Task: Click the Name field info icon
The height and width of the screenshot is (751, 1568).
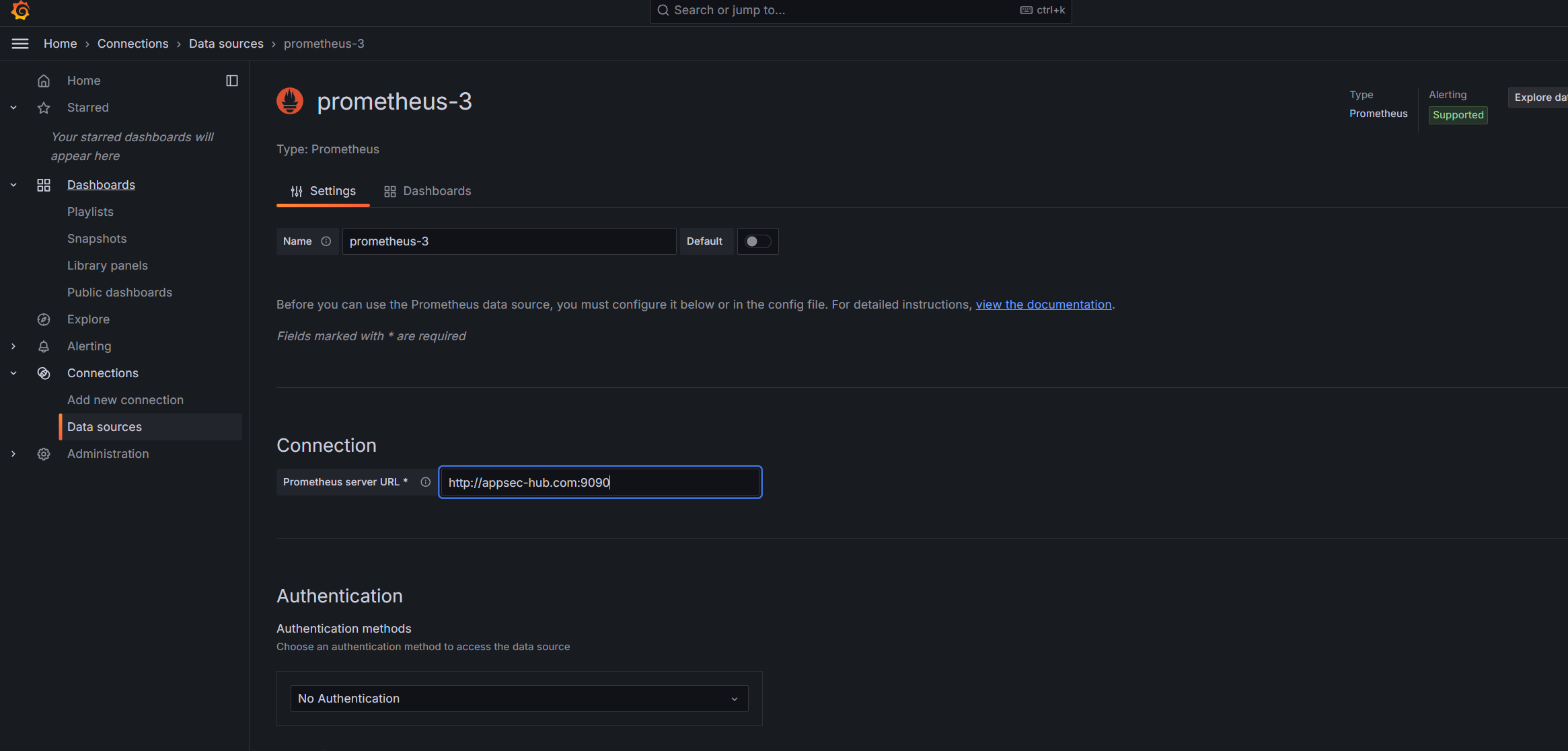Action: coord(326,241)
